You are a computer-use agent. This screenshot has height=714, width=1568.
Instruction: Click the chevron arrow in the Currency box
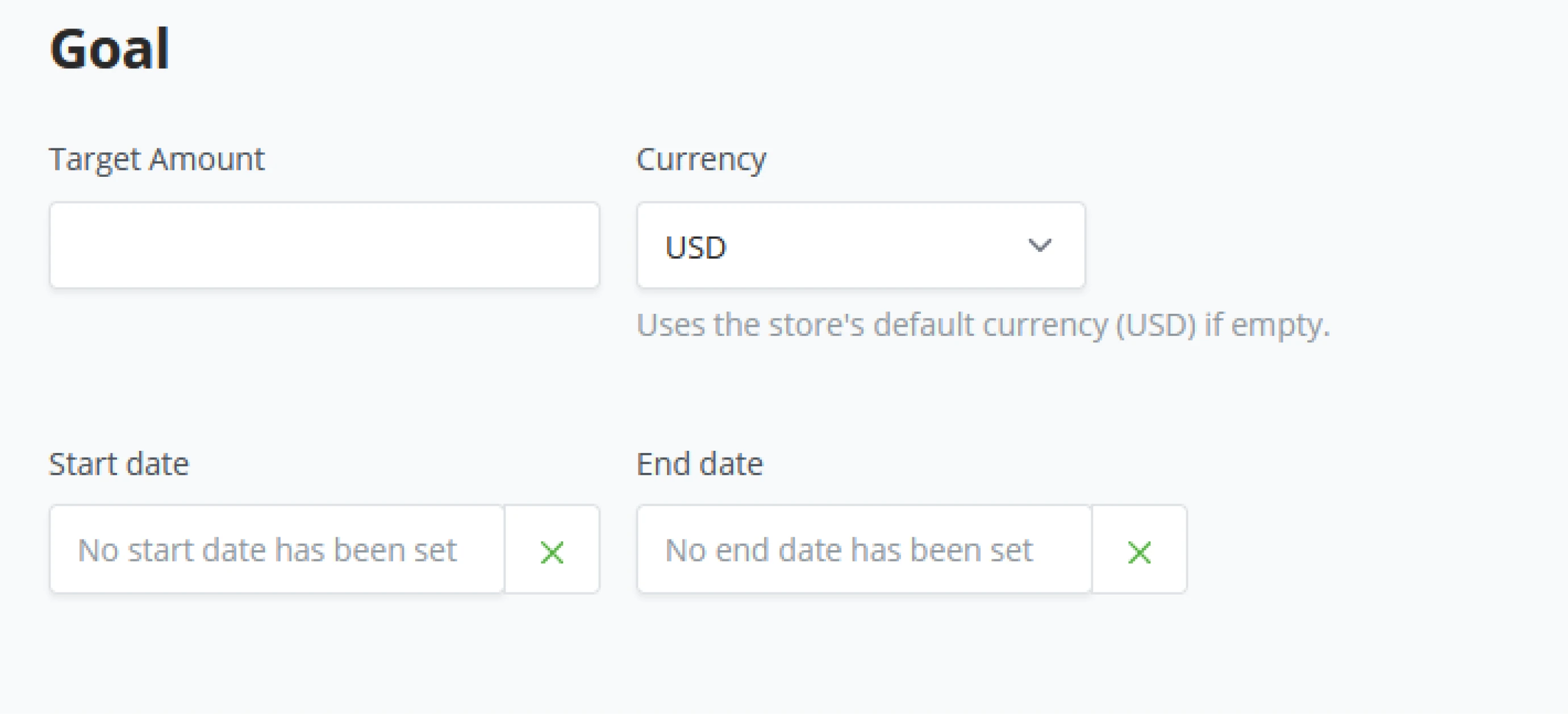(1039, 246)
